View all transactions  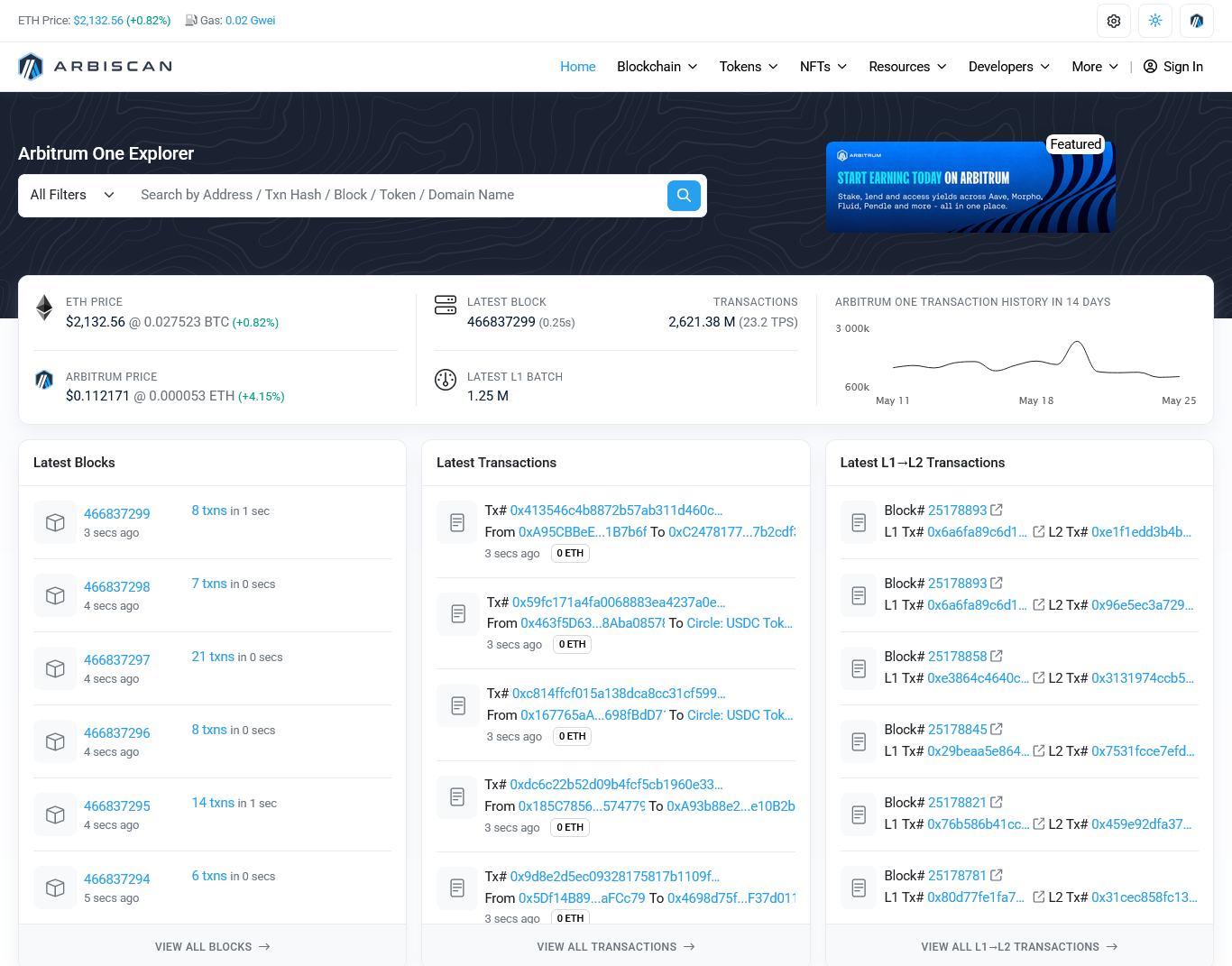pyautogui.click(x=616, y=947)
